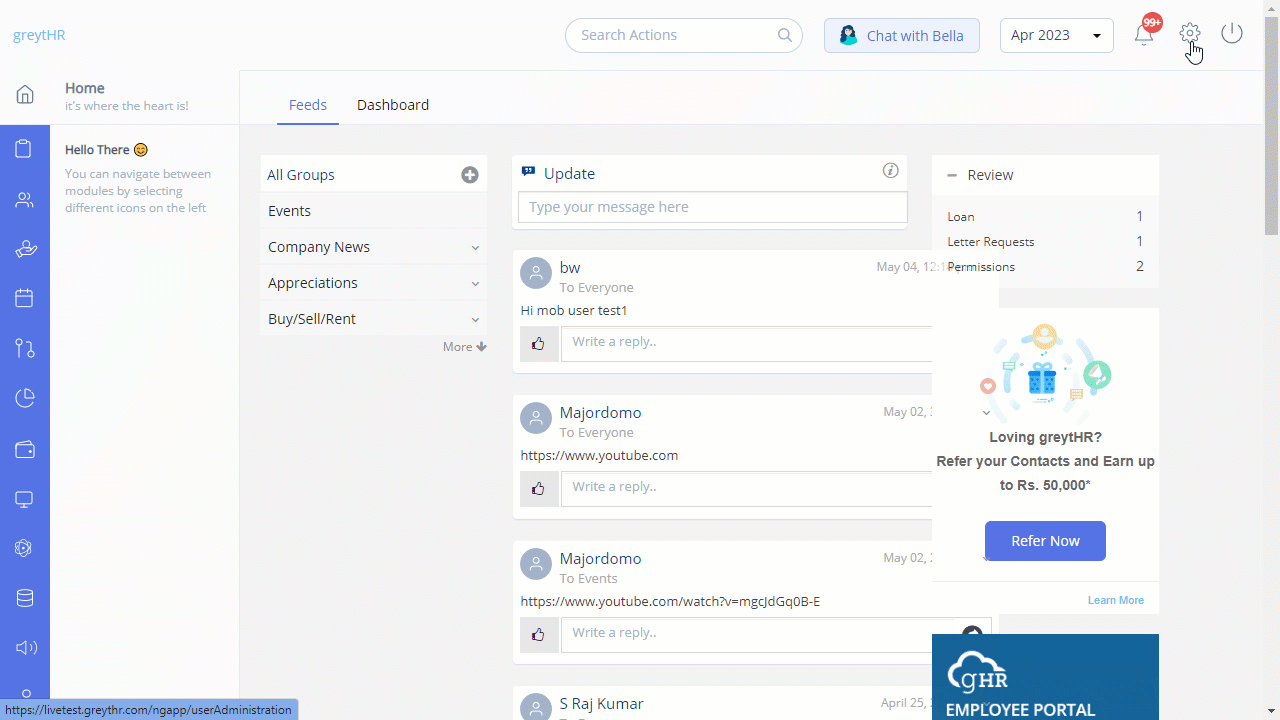Click reply field under Majordomo Everyone post
Screen dimensions: 1280x720
click(746, 487)
